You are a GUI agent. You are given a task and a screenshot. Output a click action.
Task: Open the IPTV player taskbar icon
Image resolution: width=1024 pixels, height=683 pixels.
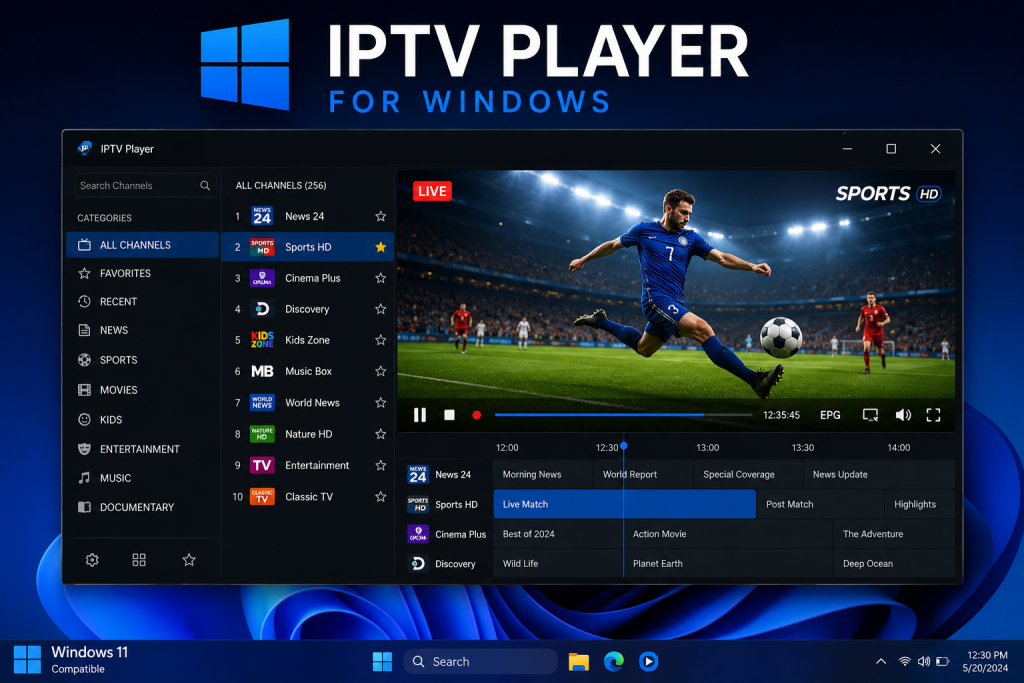click(648, 661)
